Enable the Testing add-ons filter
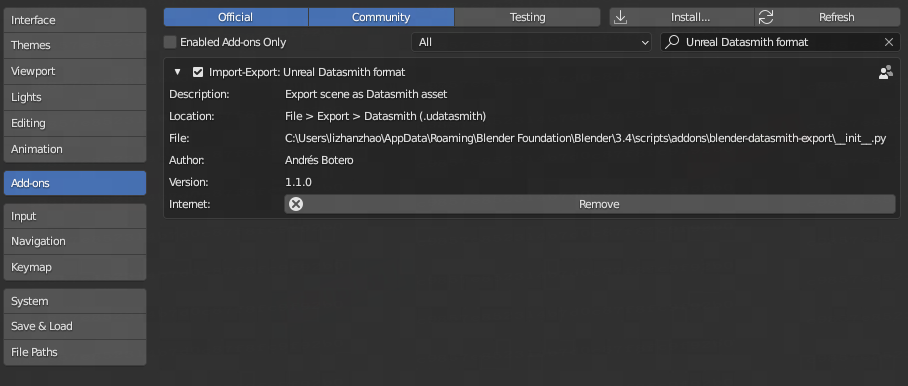This screenshot has height=386, width=908. (x=527, y=17)
